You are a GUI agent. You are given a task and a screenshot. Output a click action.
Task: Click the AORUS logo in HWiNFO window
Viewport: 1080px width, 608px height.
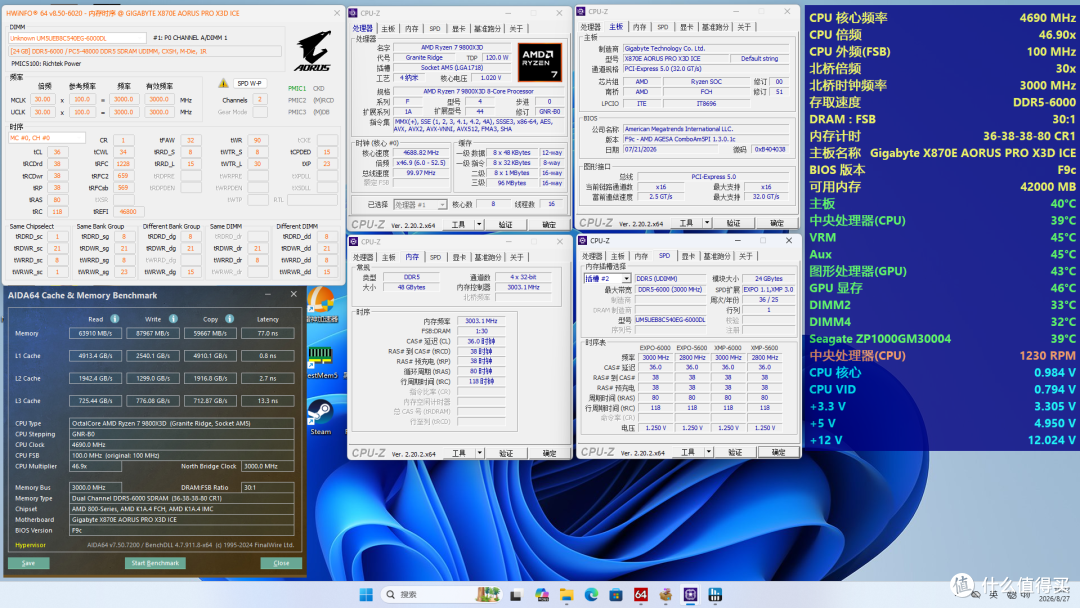coord(313,50)
